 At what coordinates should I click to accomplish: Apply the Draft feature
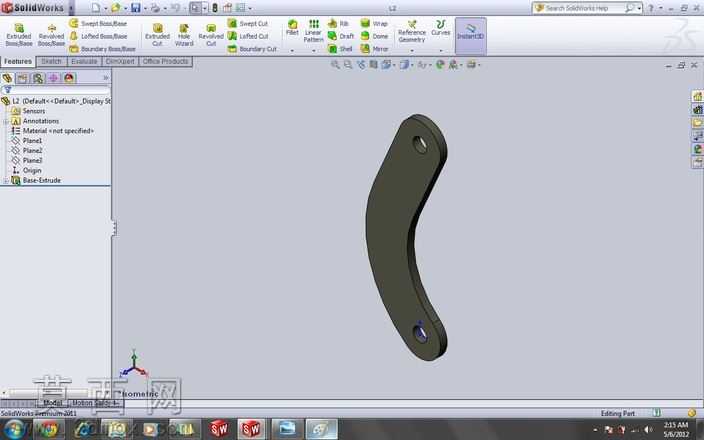341,36
